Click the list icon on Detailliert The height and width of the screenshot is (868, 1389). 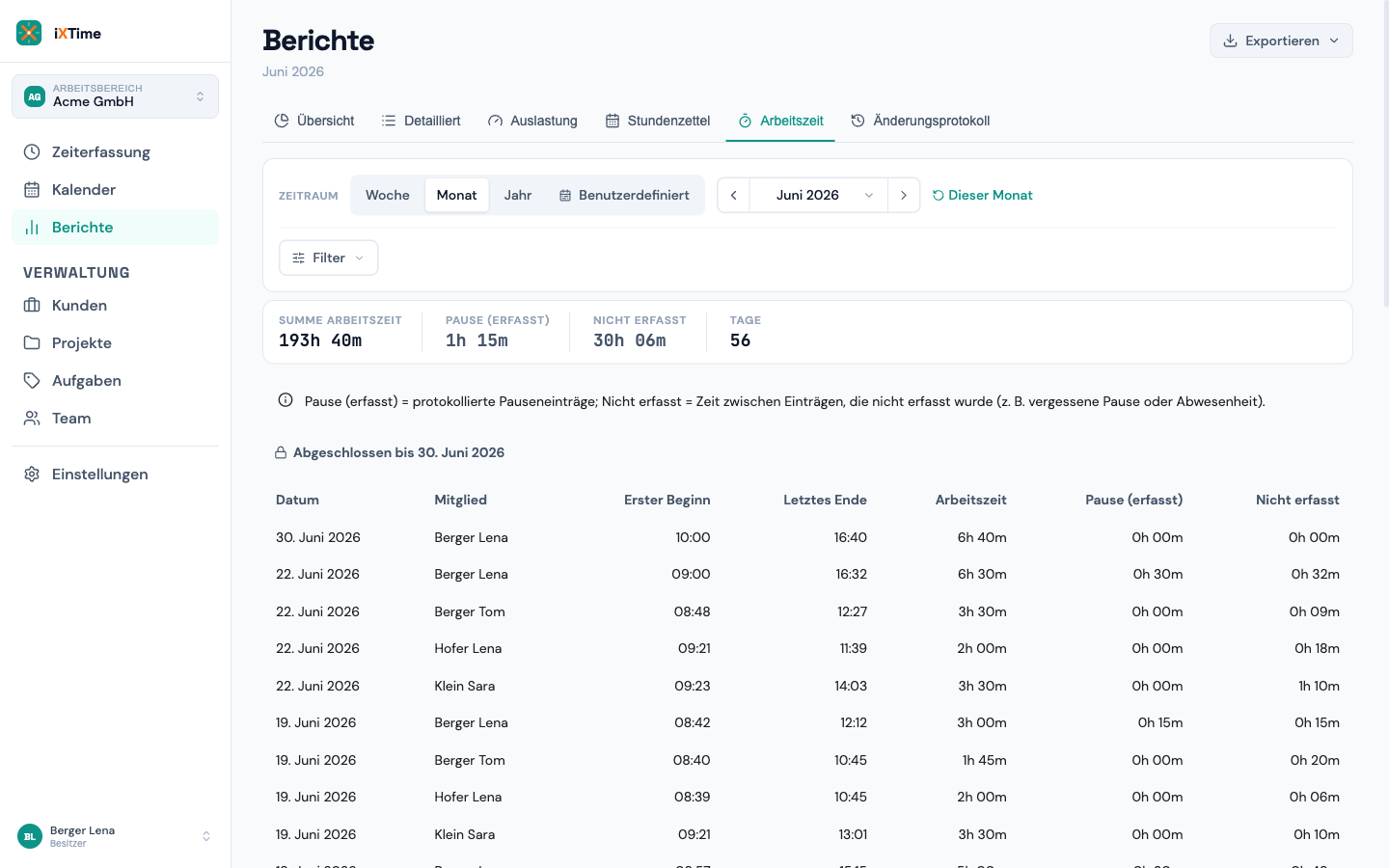[x=389, y=121]
